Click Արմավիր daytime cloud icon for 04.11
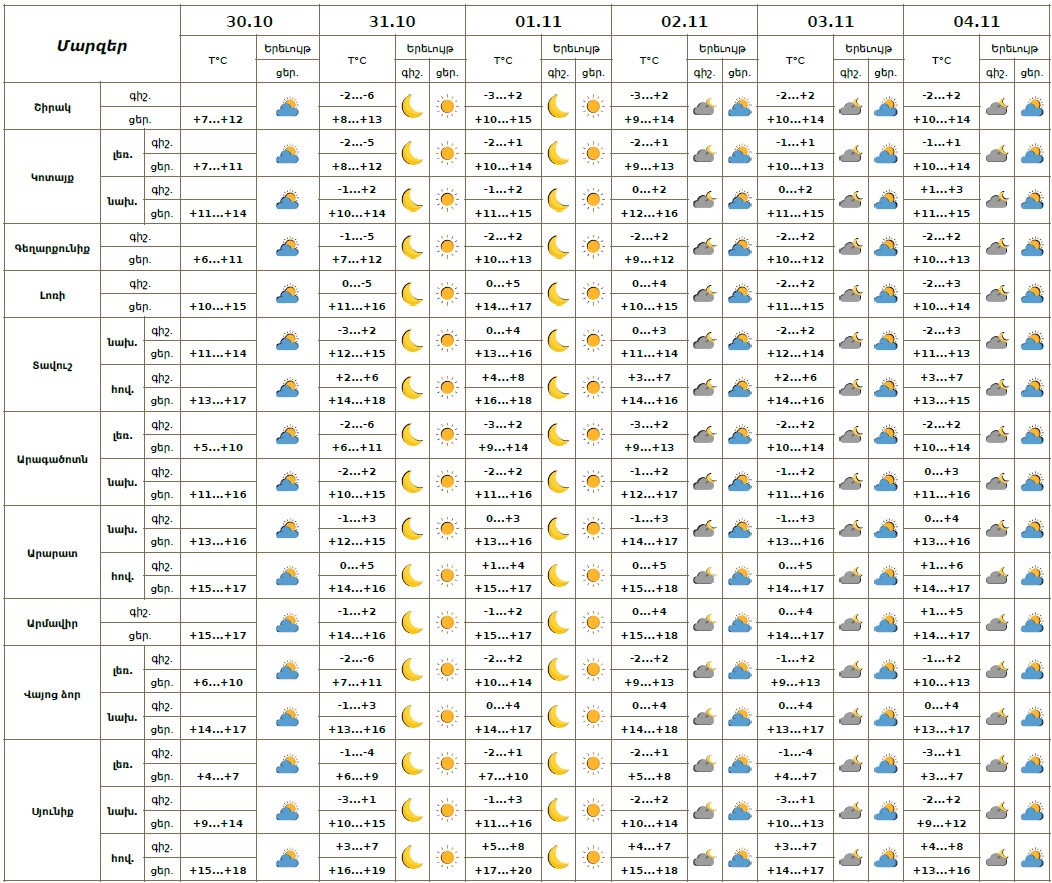Image resolution: width=1052 pixels, height=883 pixels. [1032, 623]
